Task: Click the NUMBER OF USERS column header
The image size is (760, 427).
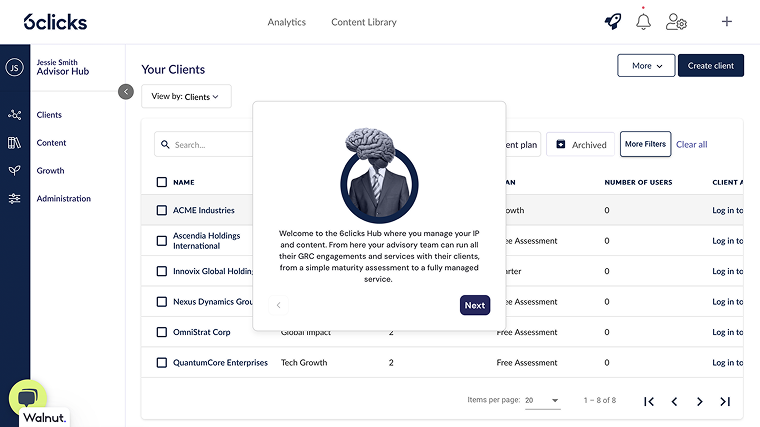Action: [638, 182]
